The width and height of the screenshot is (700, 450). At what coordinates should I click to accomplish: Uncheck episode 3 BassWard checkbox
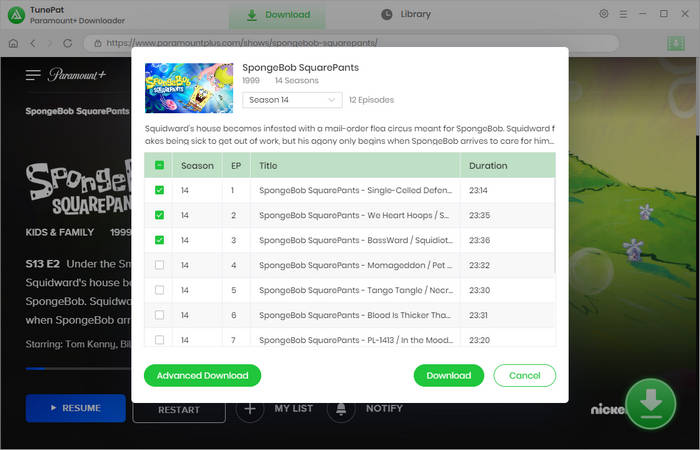159,240
